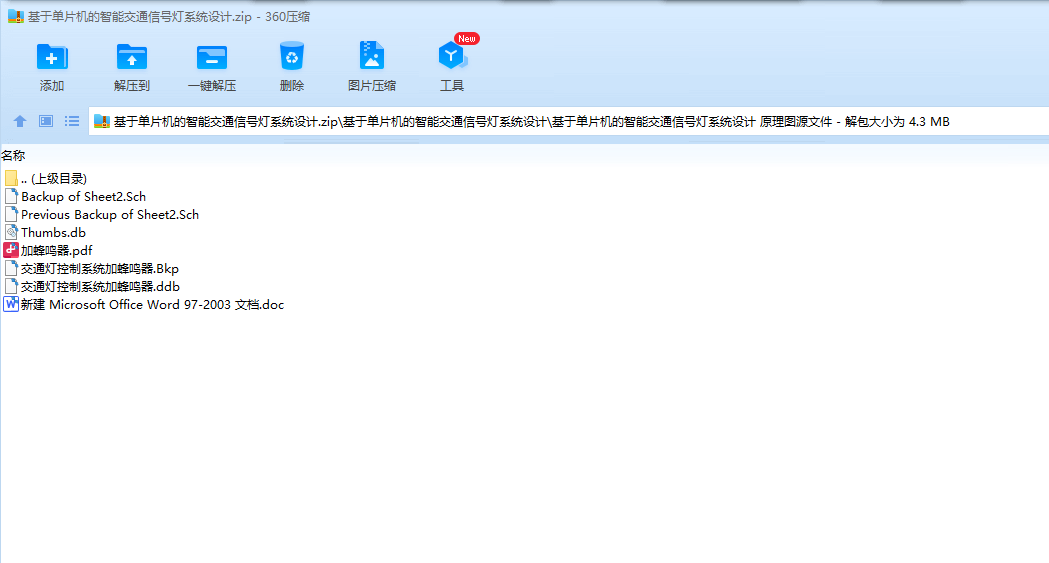Select the file name Backup of Sheet2.Sch

click(84, 197)
